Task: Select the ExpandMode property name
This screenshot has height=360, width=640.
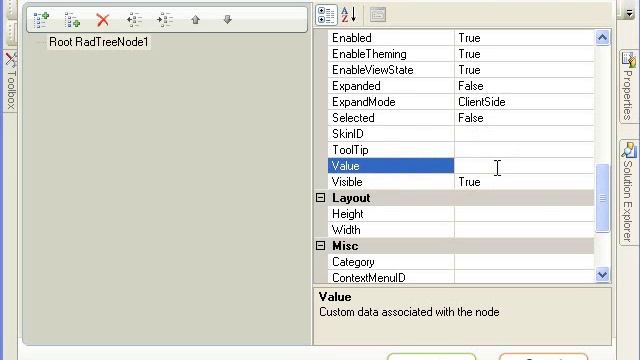Action: pyautogui.click(x=363, y=102)
